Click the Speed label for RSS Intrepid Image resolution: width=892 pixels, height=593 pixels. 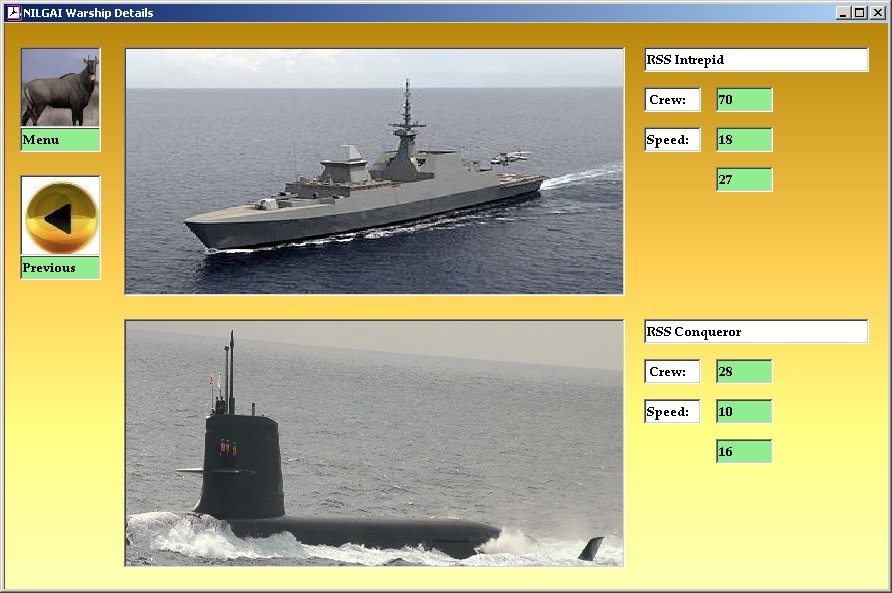[672, 140]
